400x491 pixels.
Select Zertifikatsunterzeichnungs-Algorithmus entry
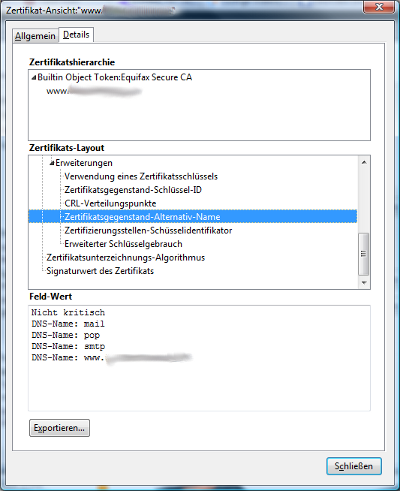(126, 258)
